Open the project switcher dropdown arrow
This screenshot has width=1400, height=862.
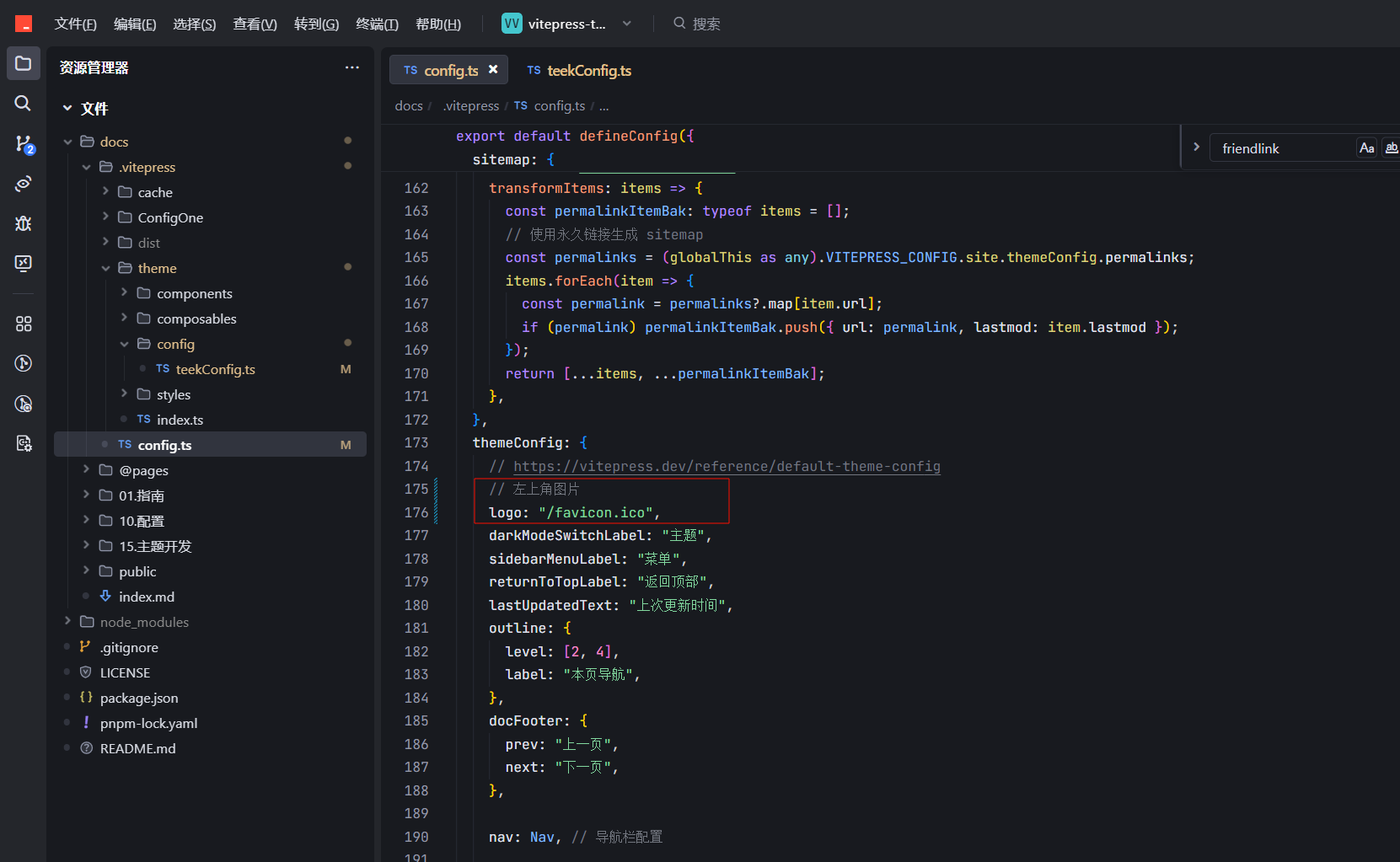[x=626, y=24]
